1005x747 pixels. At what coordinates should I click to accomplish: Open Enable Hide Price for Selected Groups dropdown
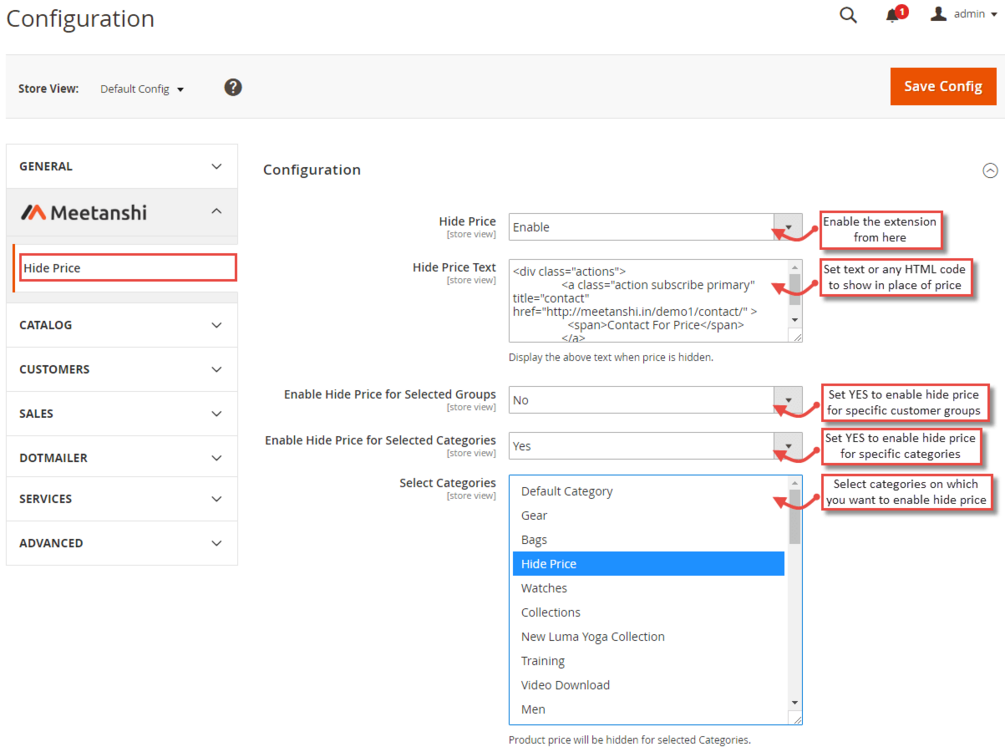click(655, 400)
